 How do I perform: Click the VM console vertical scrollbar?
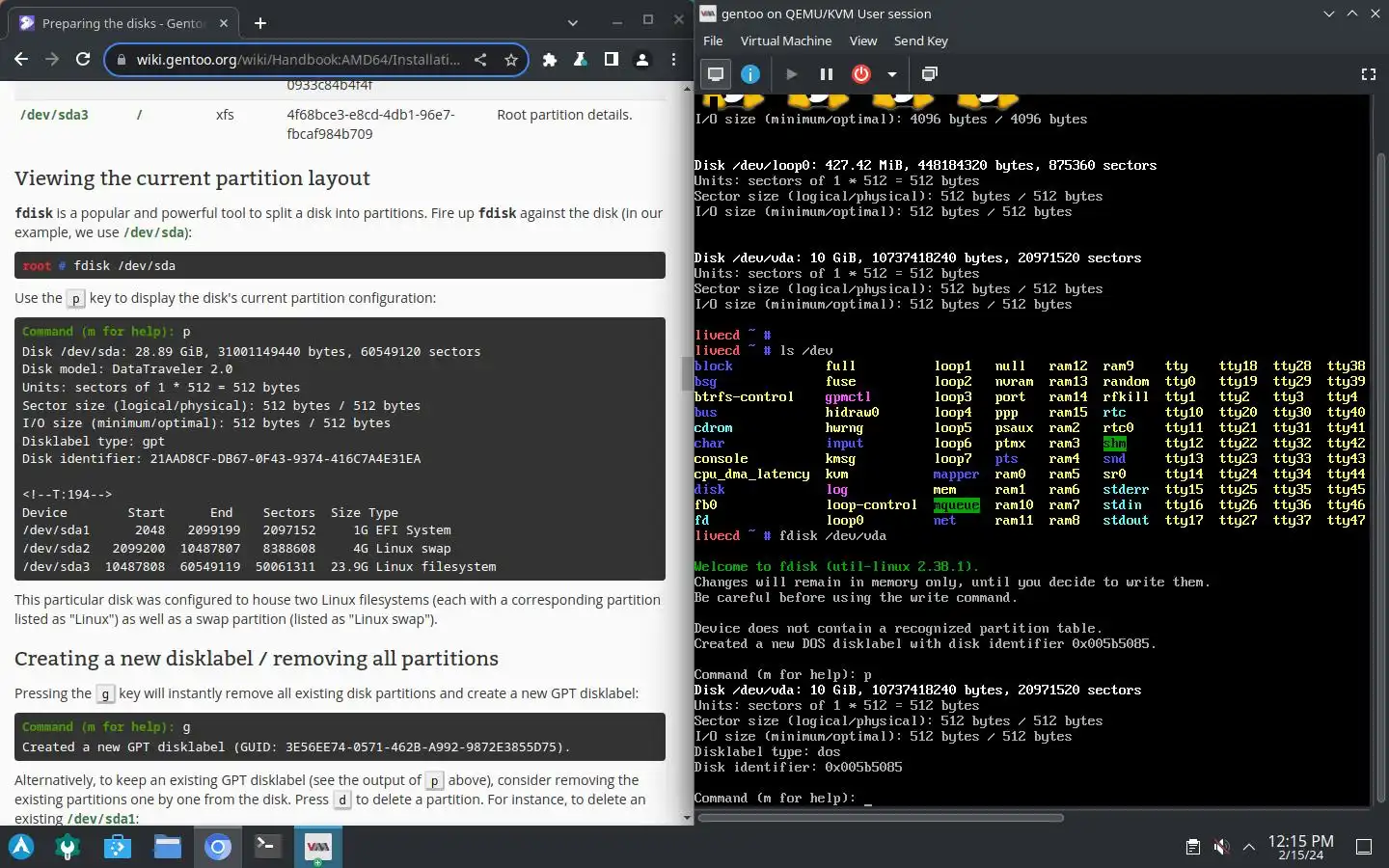pyautogui.click(x=1381, y=477)
